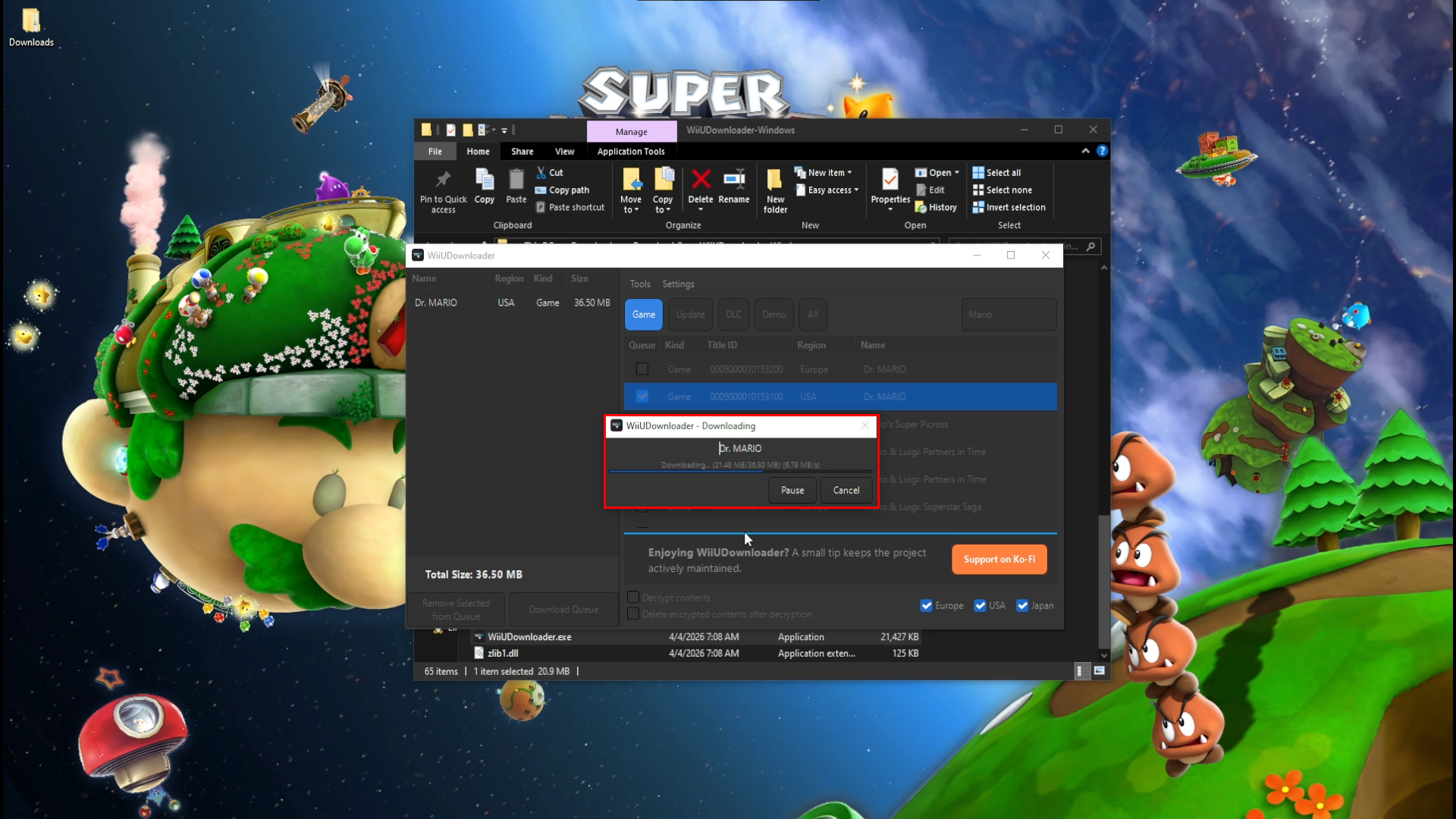Click the Cut scissors icon
The width and height of the screenshot is (1456, 819).
[x=541, y=173]
